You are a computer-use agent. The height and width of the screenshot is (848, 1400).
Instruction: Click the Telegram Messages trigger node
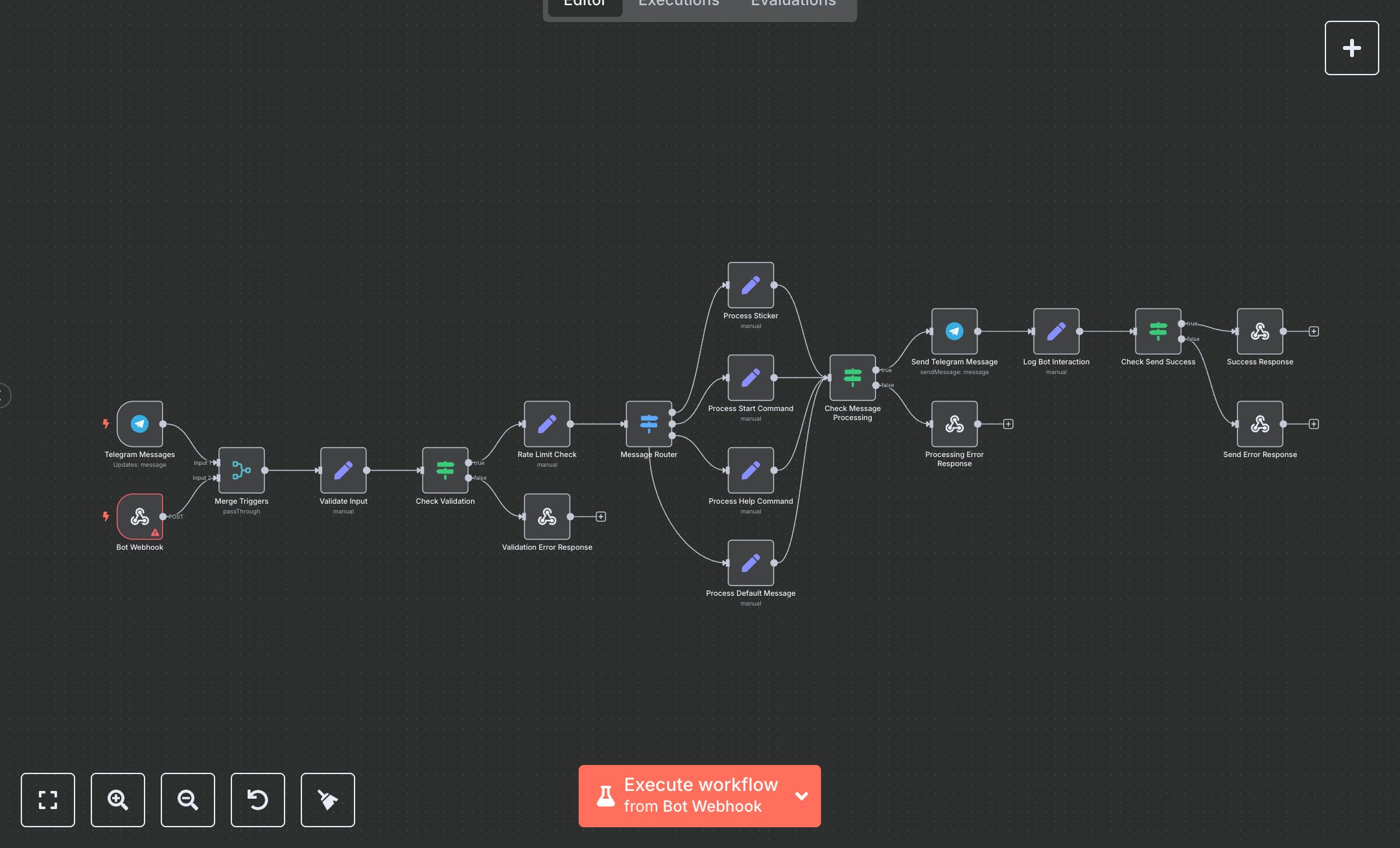pos(139,424)
